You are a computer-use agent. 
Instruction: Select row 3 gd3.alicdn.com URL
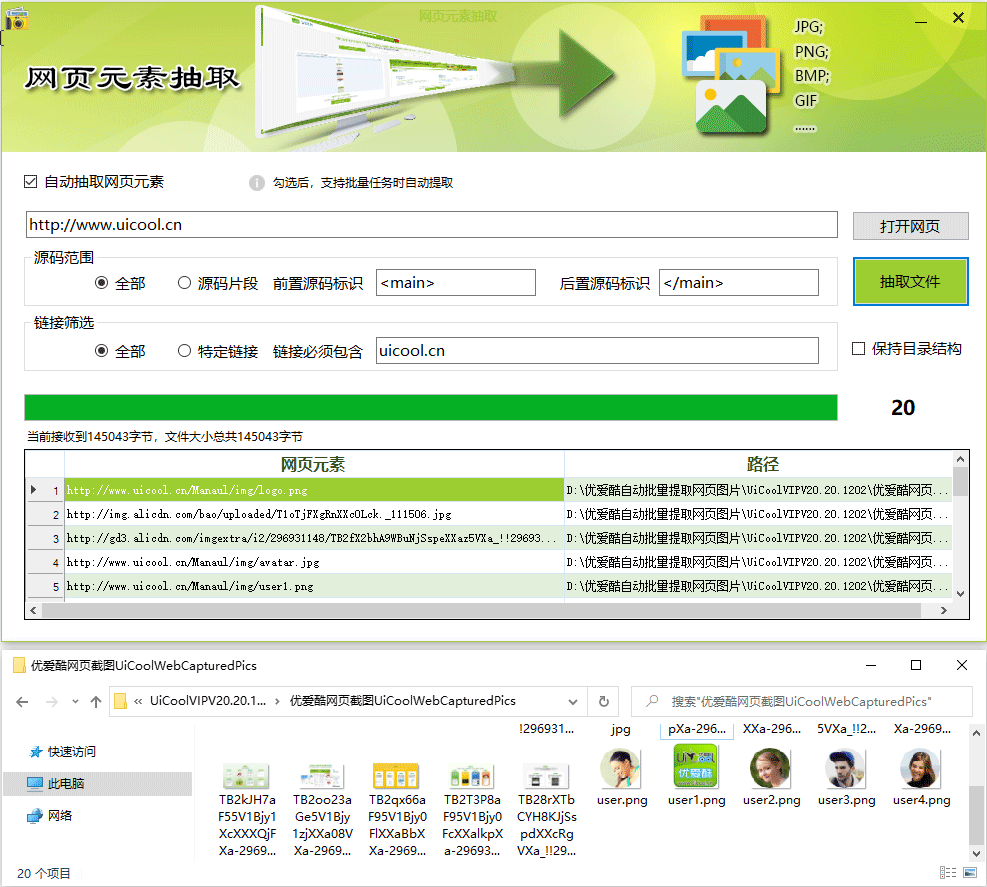[313, 538]
